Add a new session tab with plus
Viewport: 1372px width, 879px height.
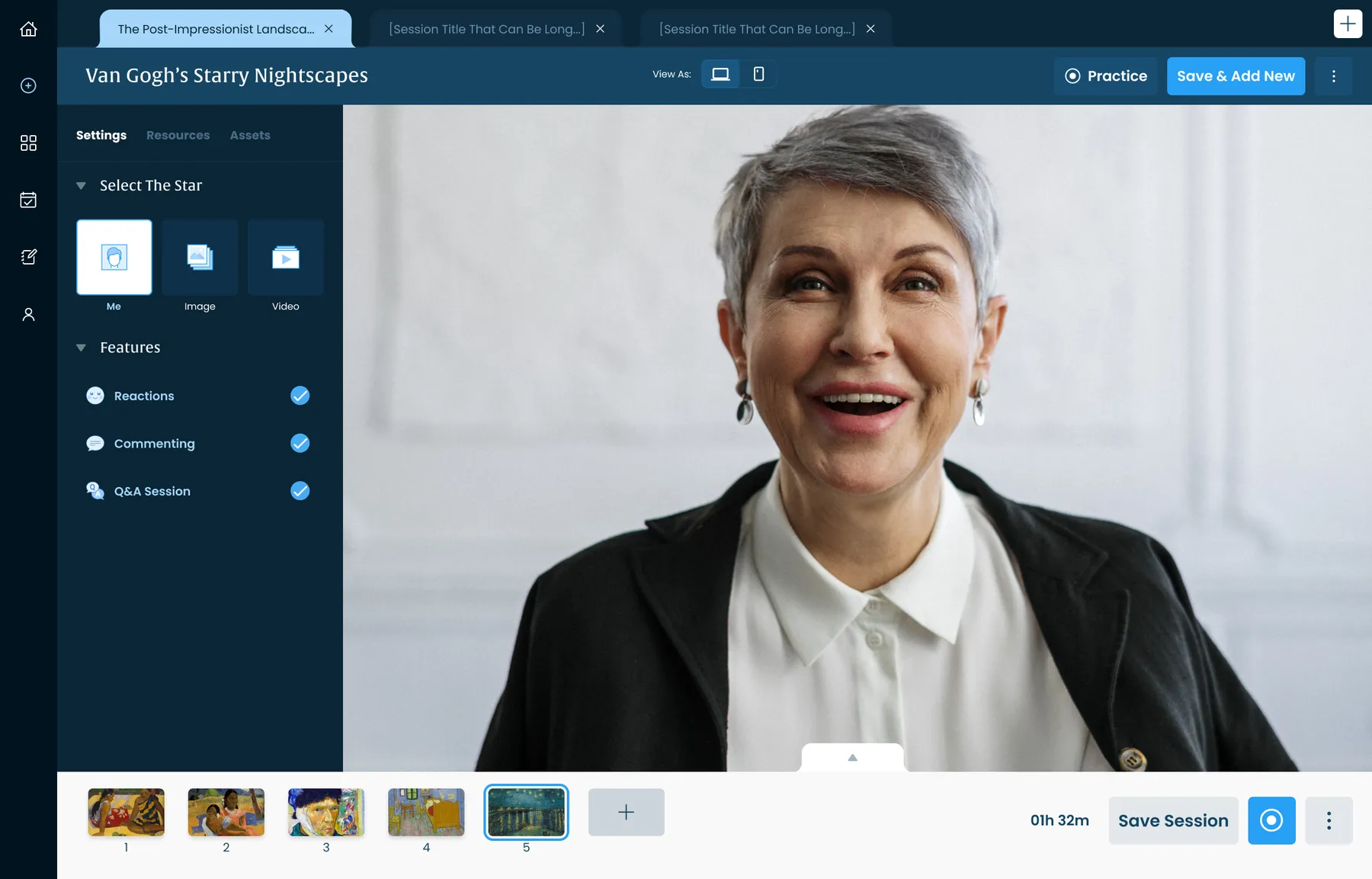[1348, 24]
